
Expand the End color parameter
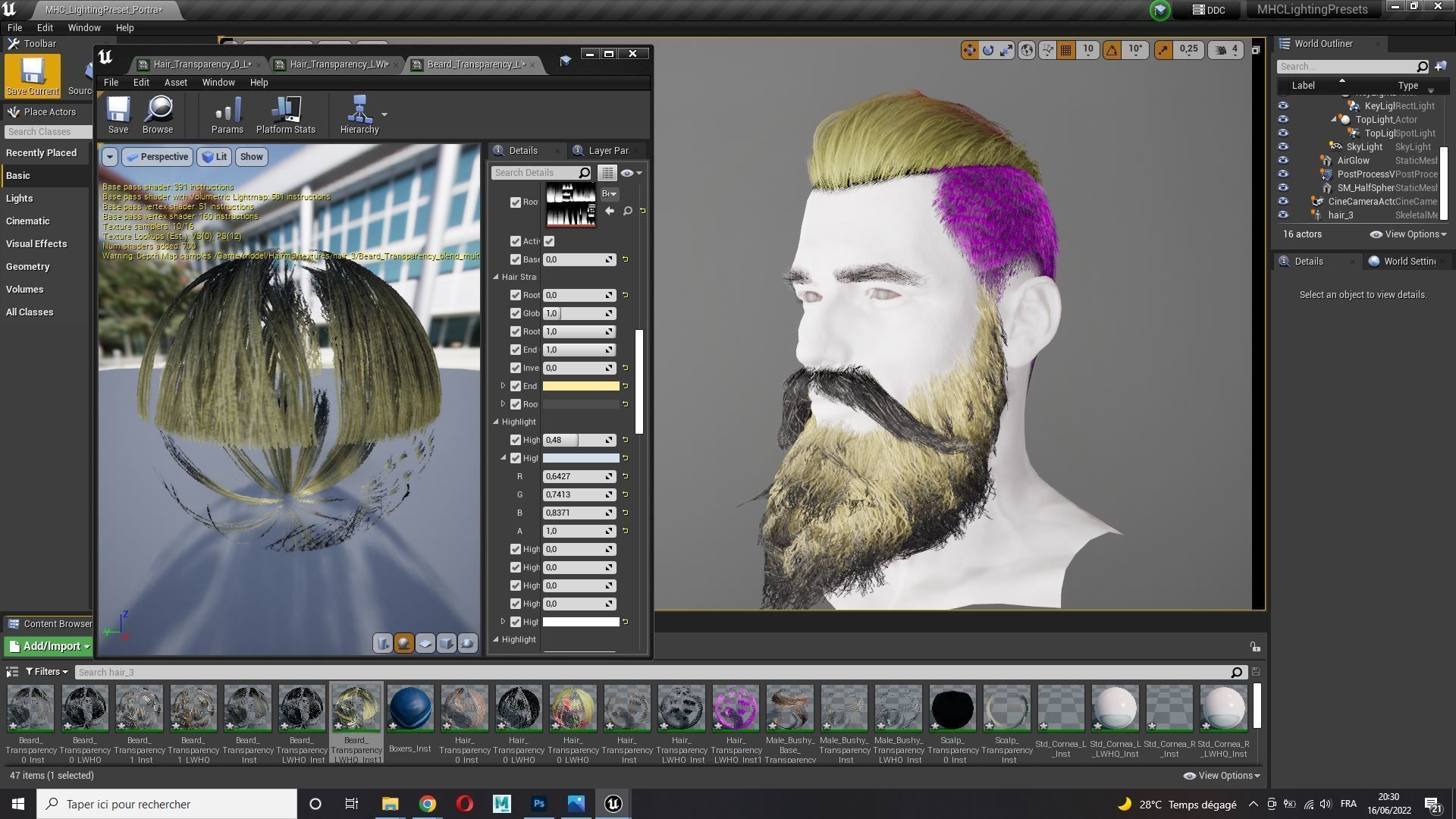pos(503,386)
